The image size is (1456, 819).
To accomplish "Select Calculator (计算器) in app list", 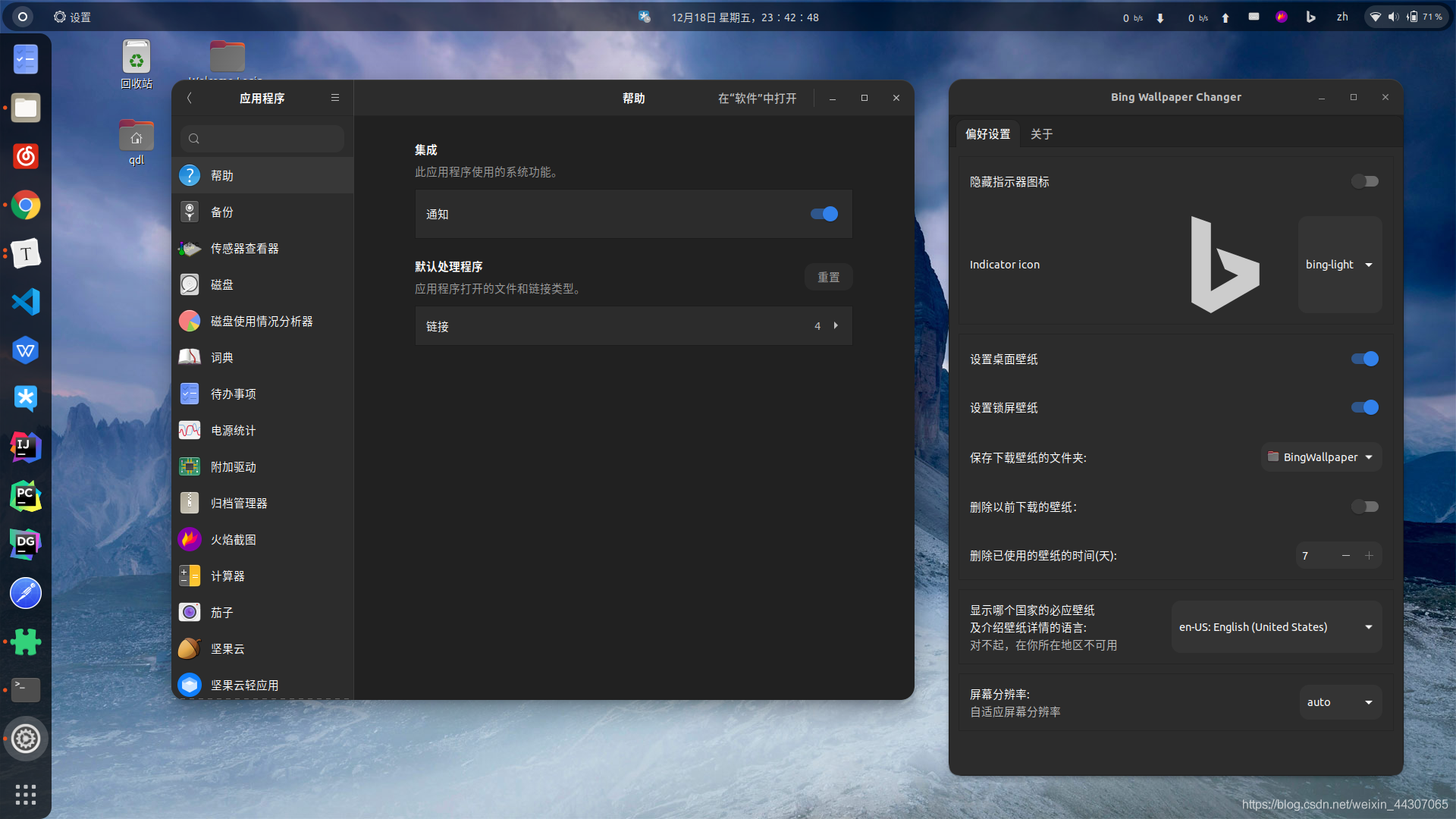I will point(263,576).
